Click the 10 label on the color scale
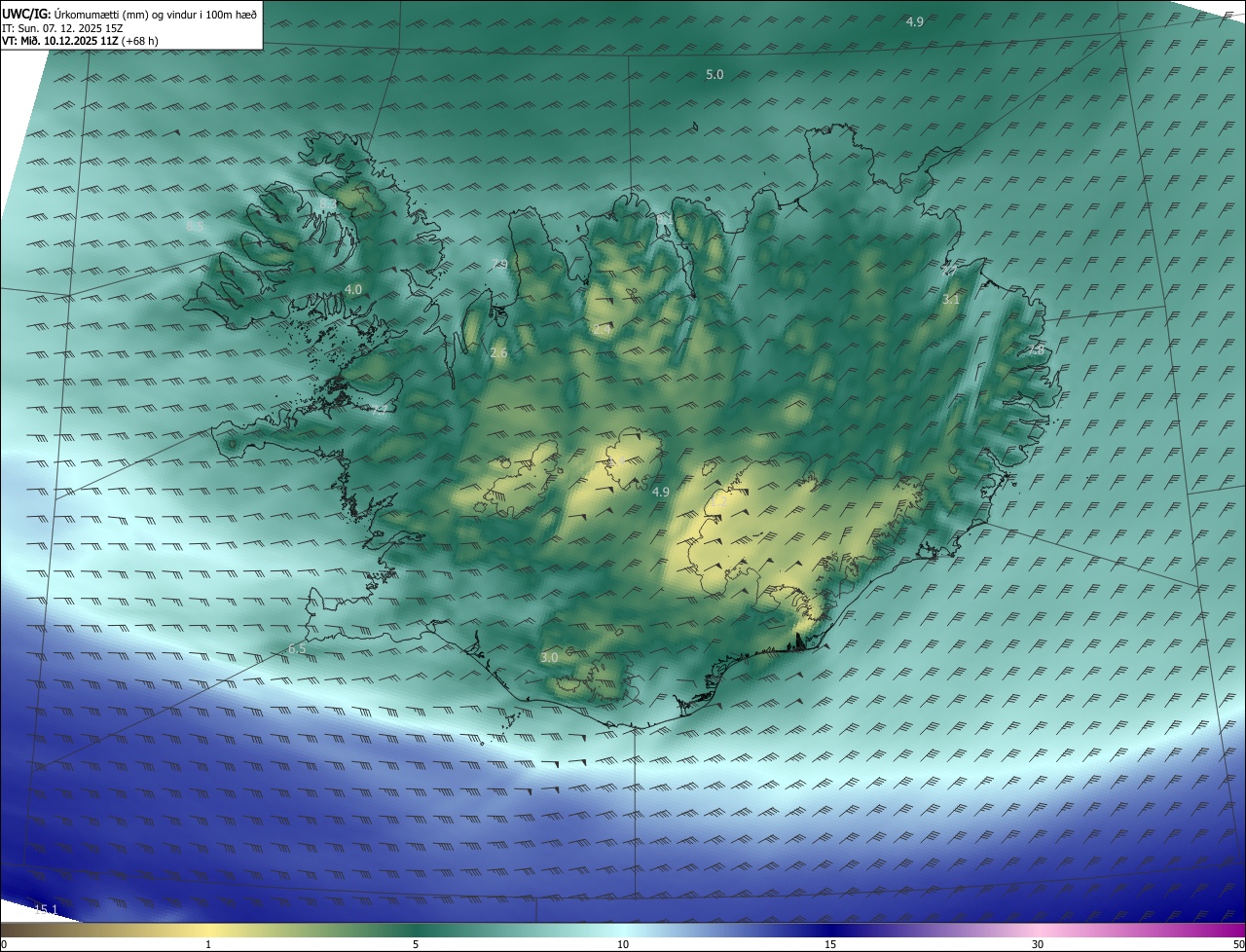The image size is (1246, 952). click(623, 944)
